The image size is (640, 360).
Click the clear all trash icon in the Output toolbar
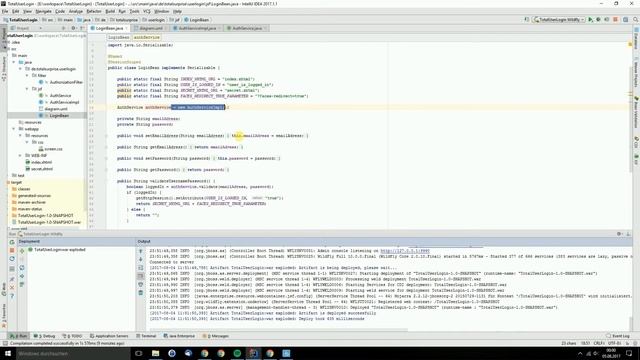(x=141, y=293)
